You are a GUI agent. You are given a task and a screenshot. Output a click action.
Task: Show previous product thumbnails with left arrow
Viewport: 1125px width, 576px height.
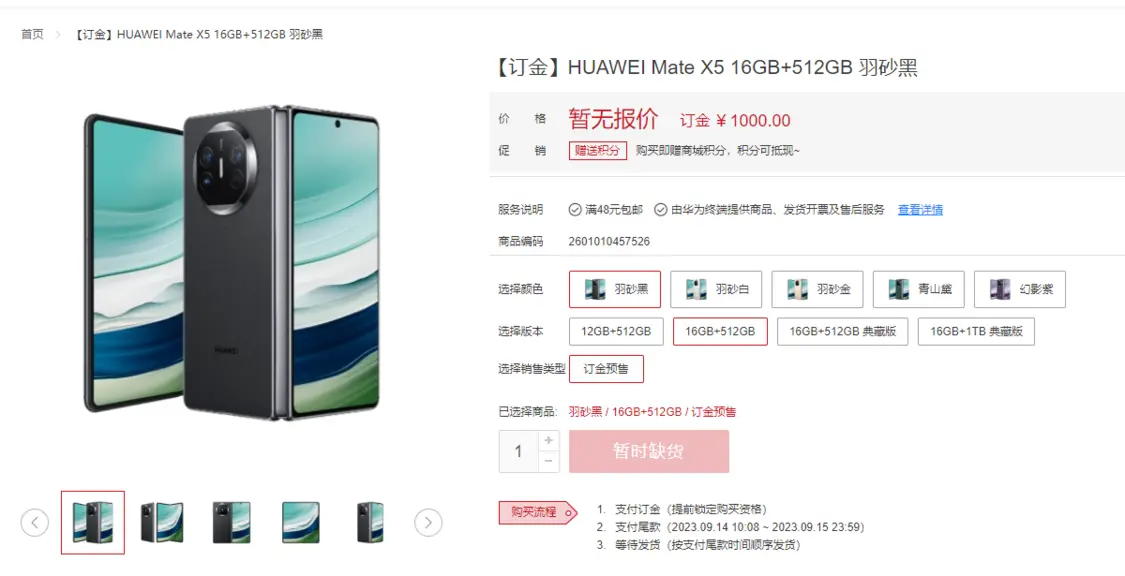[34, 522]
